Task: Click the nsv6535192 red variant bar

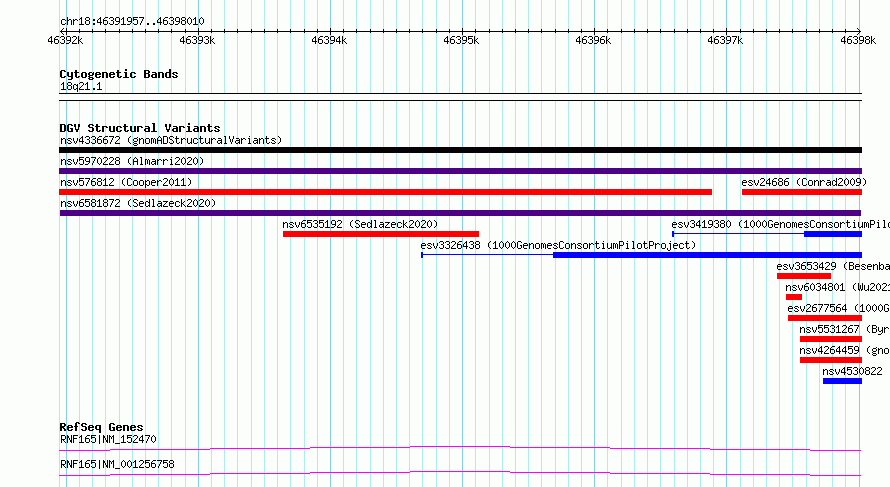Action: [x=381, y=234]
